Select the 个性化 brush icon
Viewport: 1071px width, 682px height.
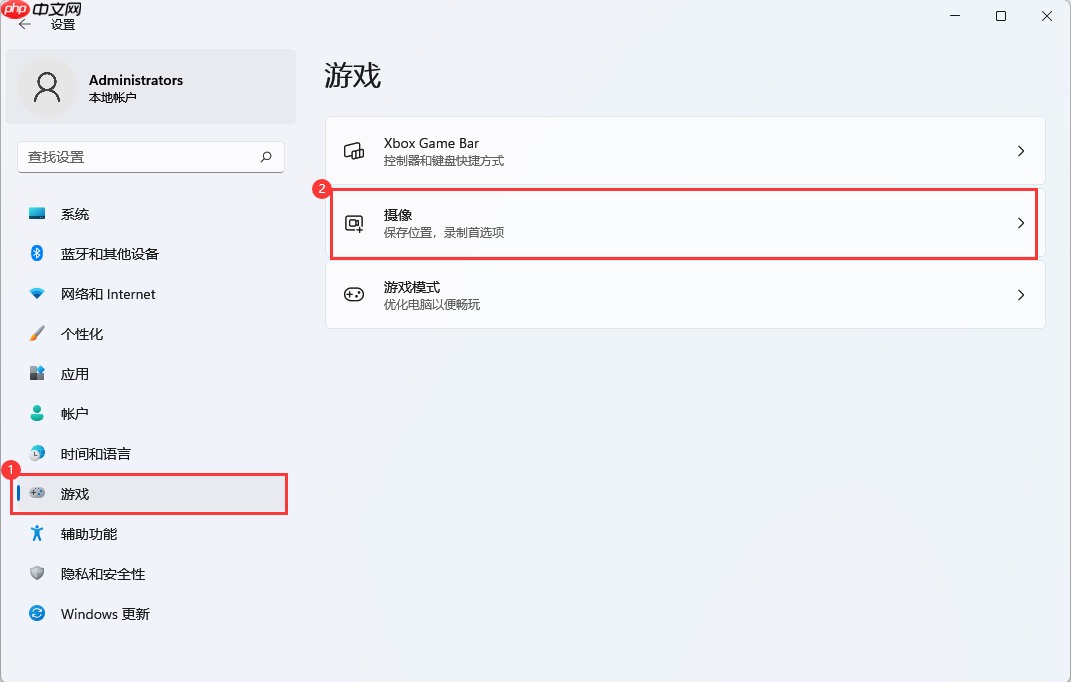pyautogui.click(x=36, y=333)
